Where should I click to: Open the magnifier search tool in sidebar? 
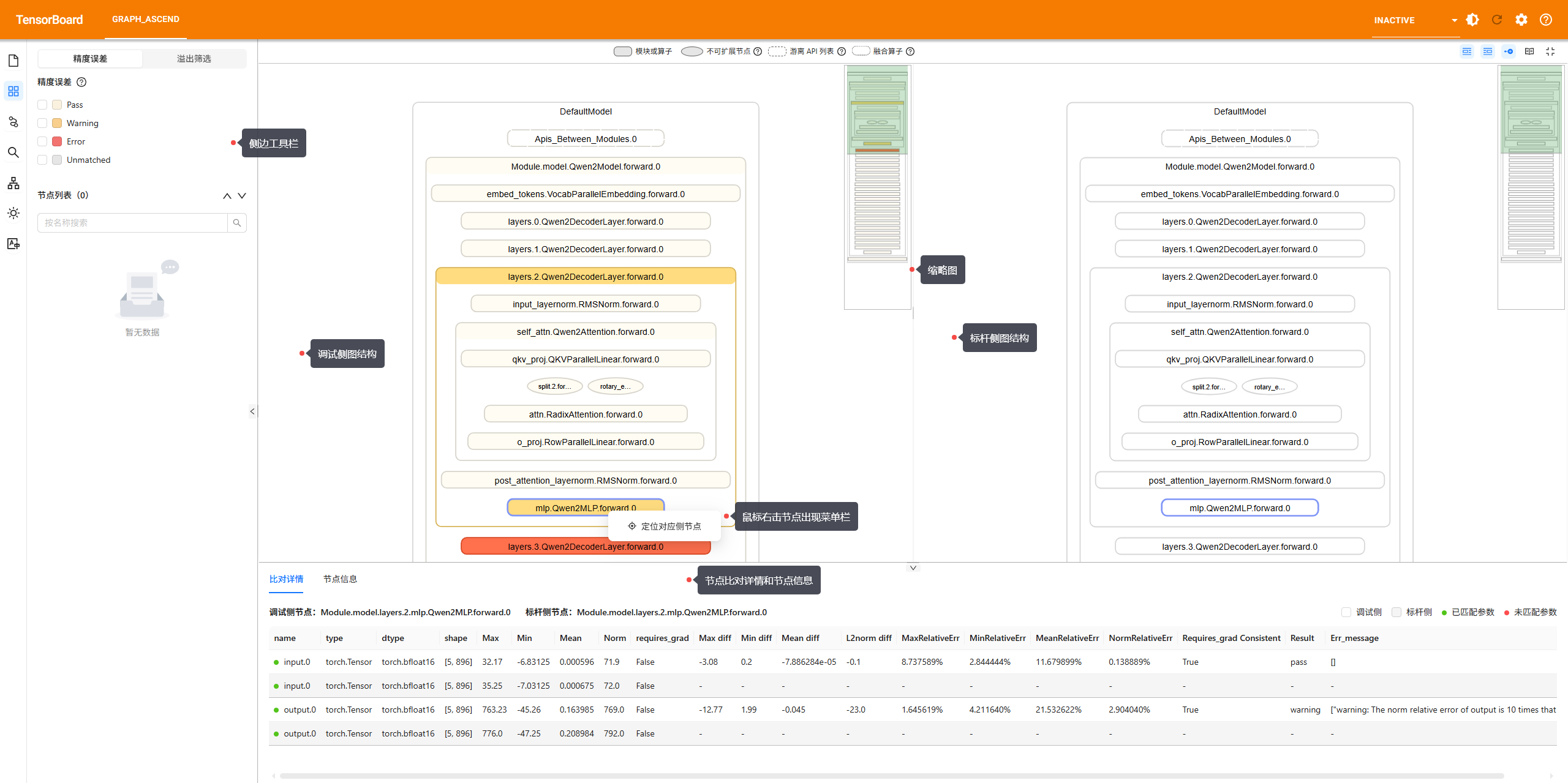[x=13, y=152]
